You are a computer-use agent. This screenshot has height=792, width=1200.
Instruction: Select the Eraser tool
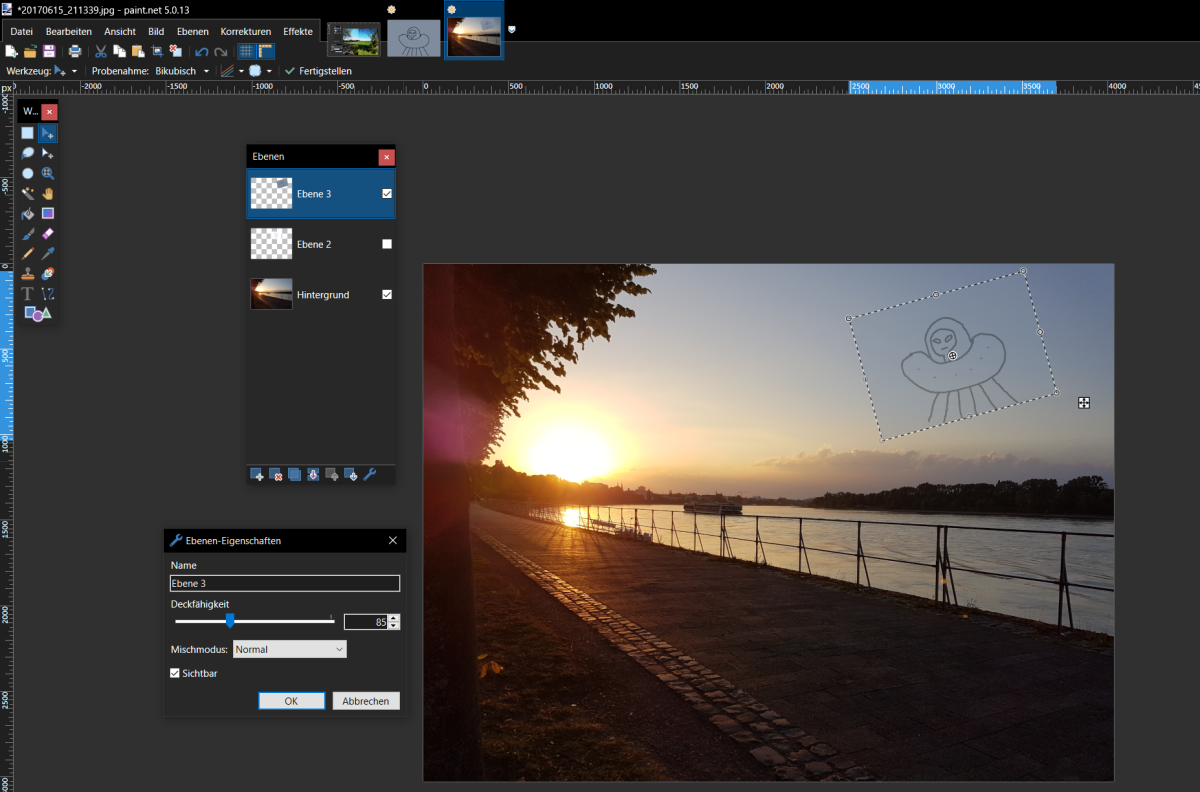coord(47,233)
